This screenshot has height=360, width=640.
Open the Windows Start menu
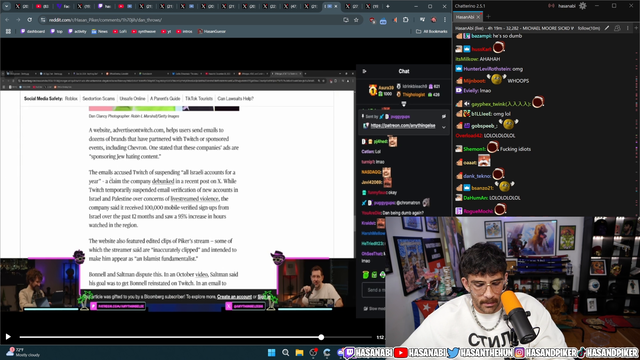coord(271,353)
